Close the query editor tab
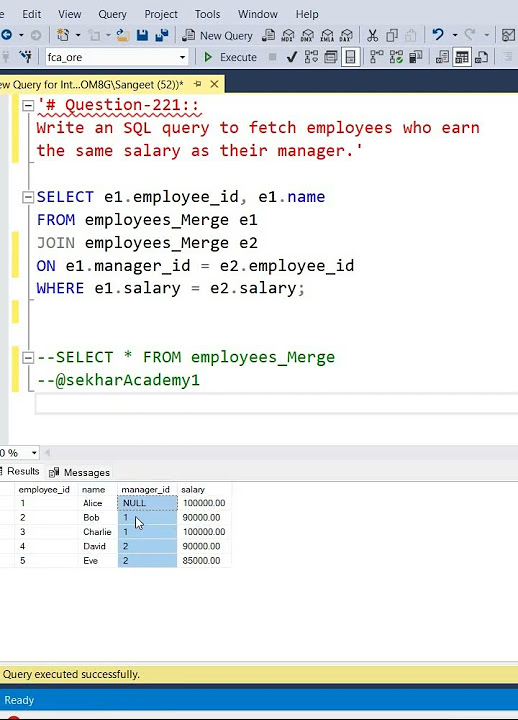This screenshot has height=720, width=518. [214, 84]
